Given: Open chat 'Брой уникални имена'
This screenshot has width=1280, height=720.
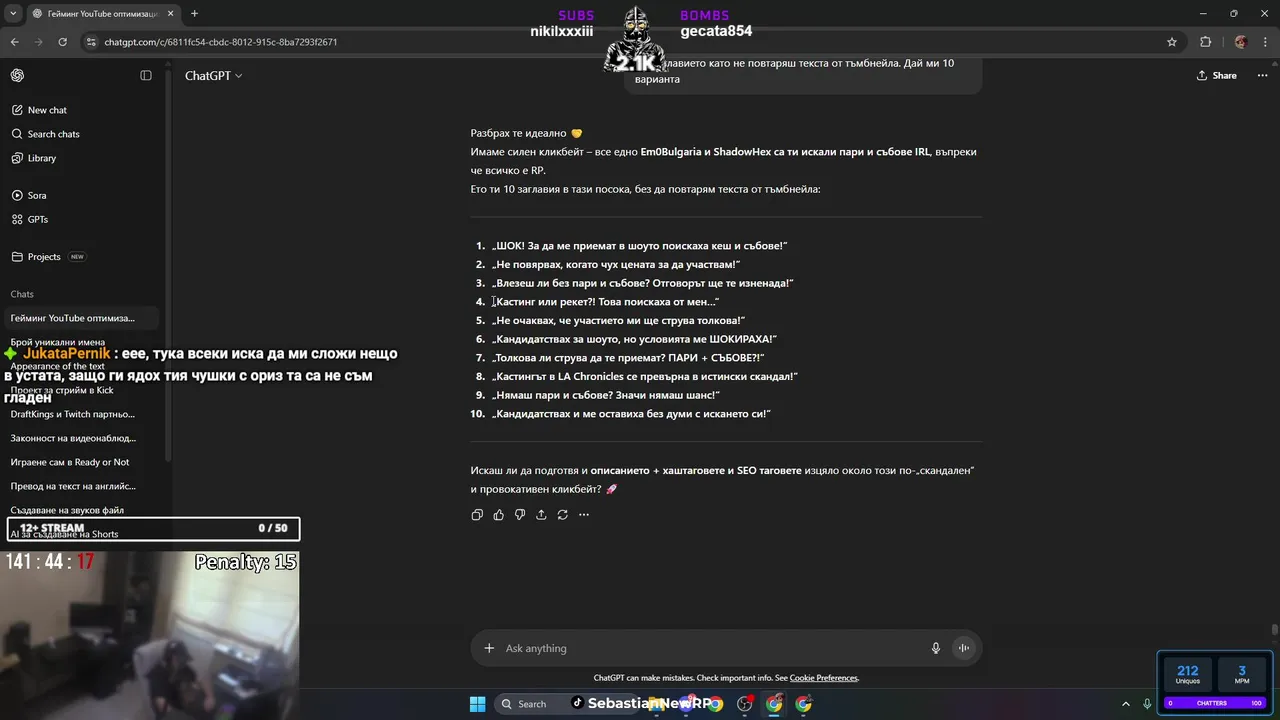Looking at the screenshot, I should (x=57, y=342).
